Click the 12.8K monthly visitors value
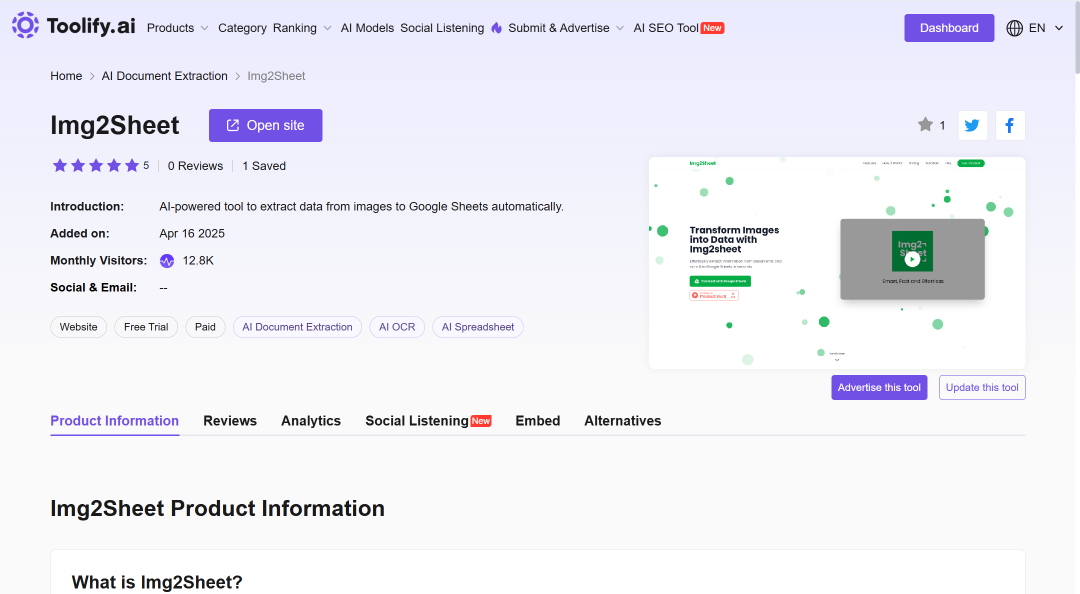This screenshot has width=1080, height=594. point(198,261)
